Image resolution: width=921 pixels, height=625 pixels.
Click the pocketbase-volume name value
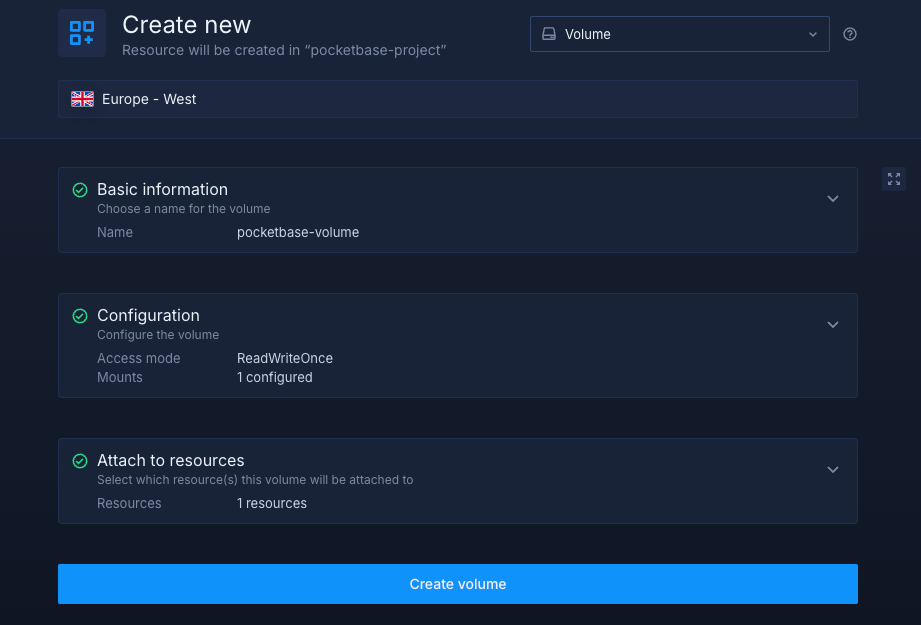tap(297, 232)
